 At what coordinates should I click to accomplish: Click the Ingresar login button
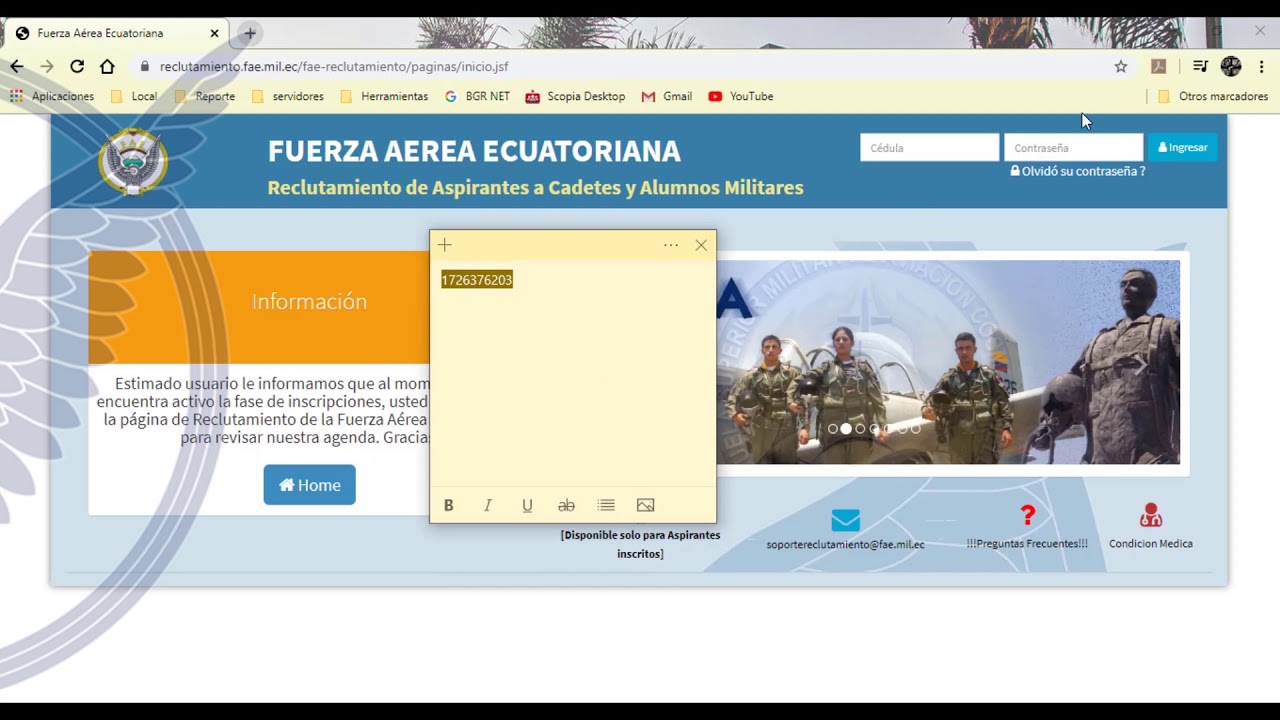click(x=1183, y=147)
